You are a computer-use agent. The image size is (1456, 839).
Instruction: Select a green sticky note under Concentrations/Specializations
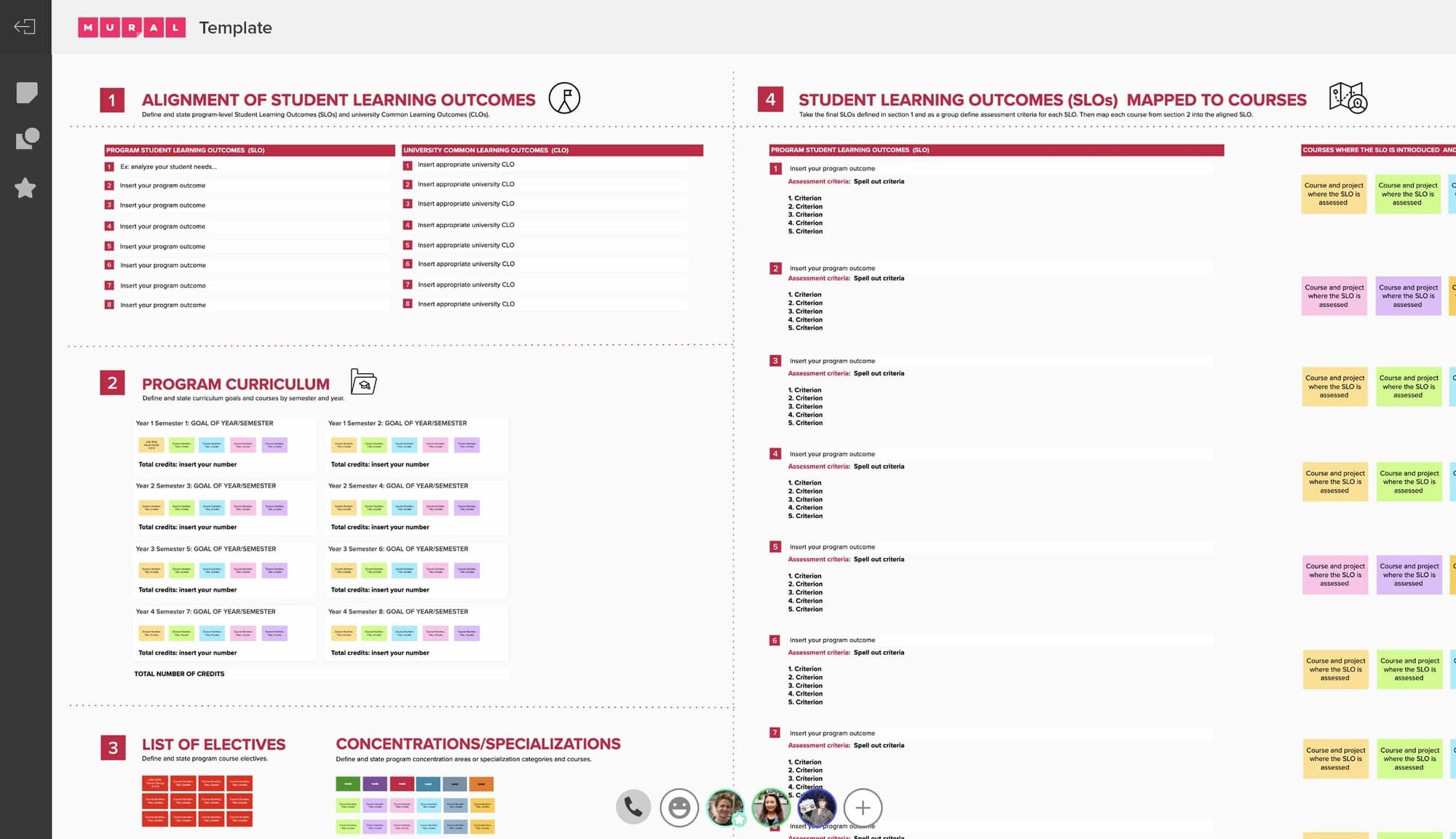pos(347,784)
